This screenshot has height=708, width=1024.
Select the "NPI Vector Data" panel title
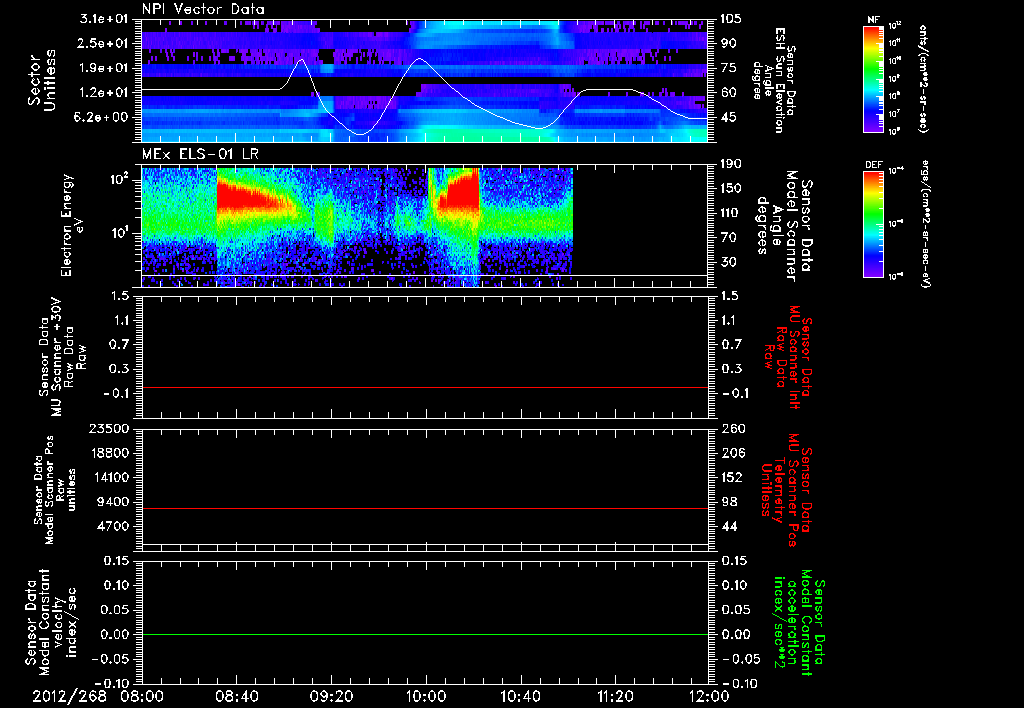(x=204, y=9)
